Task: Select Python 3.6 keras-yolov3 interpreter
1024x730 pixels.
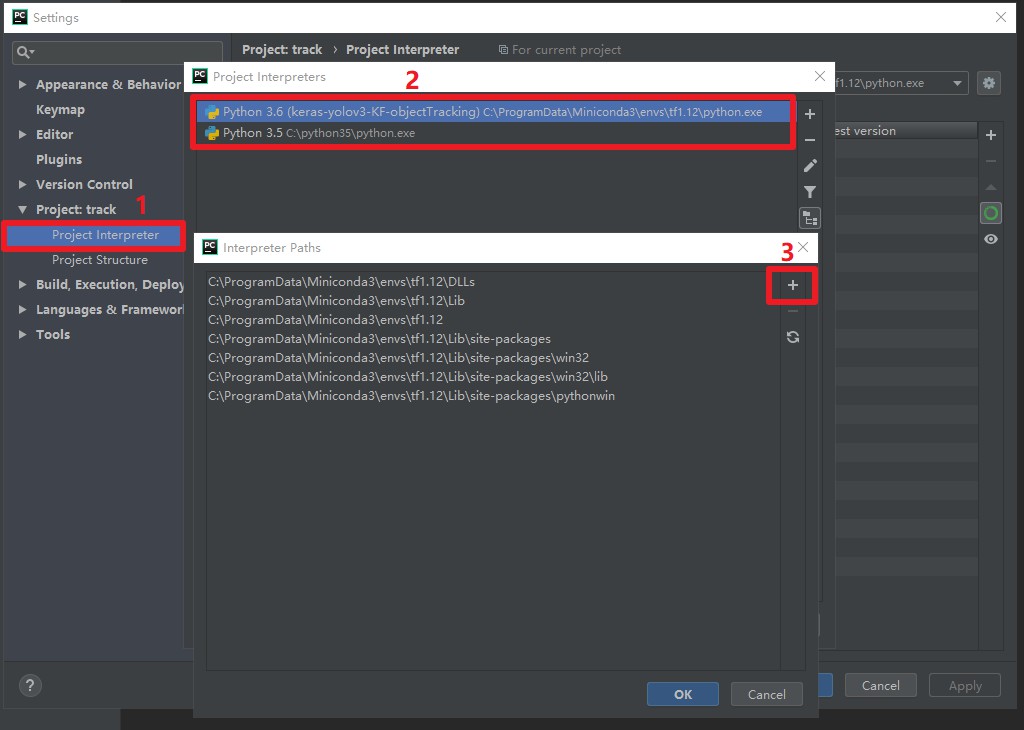Action: point(493,112)
